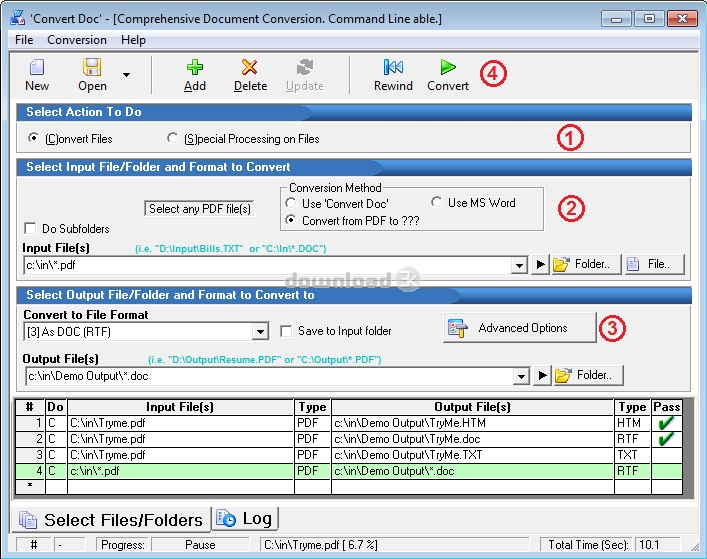Click the # field in the status bar
The width and height of the screenshot is (707, 559).
pyautogui.click(x=33, y=545)
